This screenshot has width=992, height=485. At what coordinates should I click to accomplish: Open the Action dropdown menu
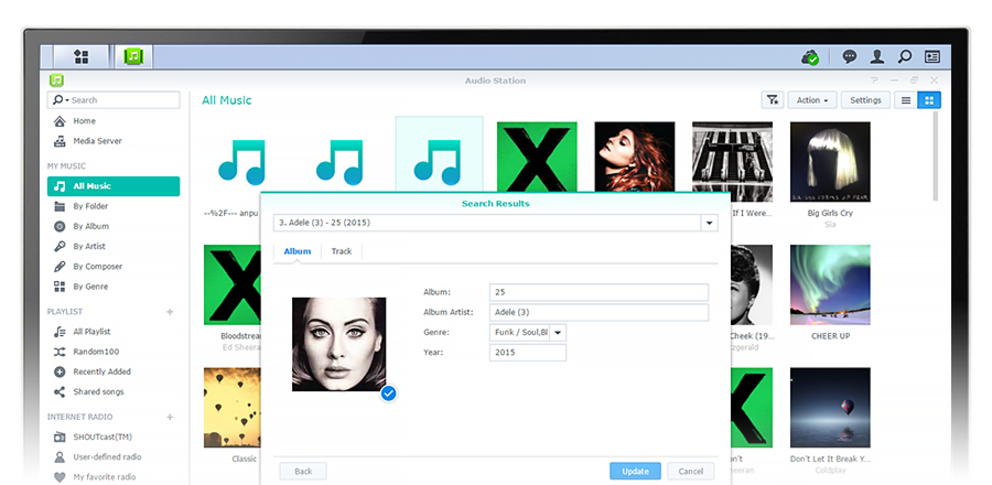coord(812,100)
